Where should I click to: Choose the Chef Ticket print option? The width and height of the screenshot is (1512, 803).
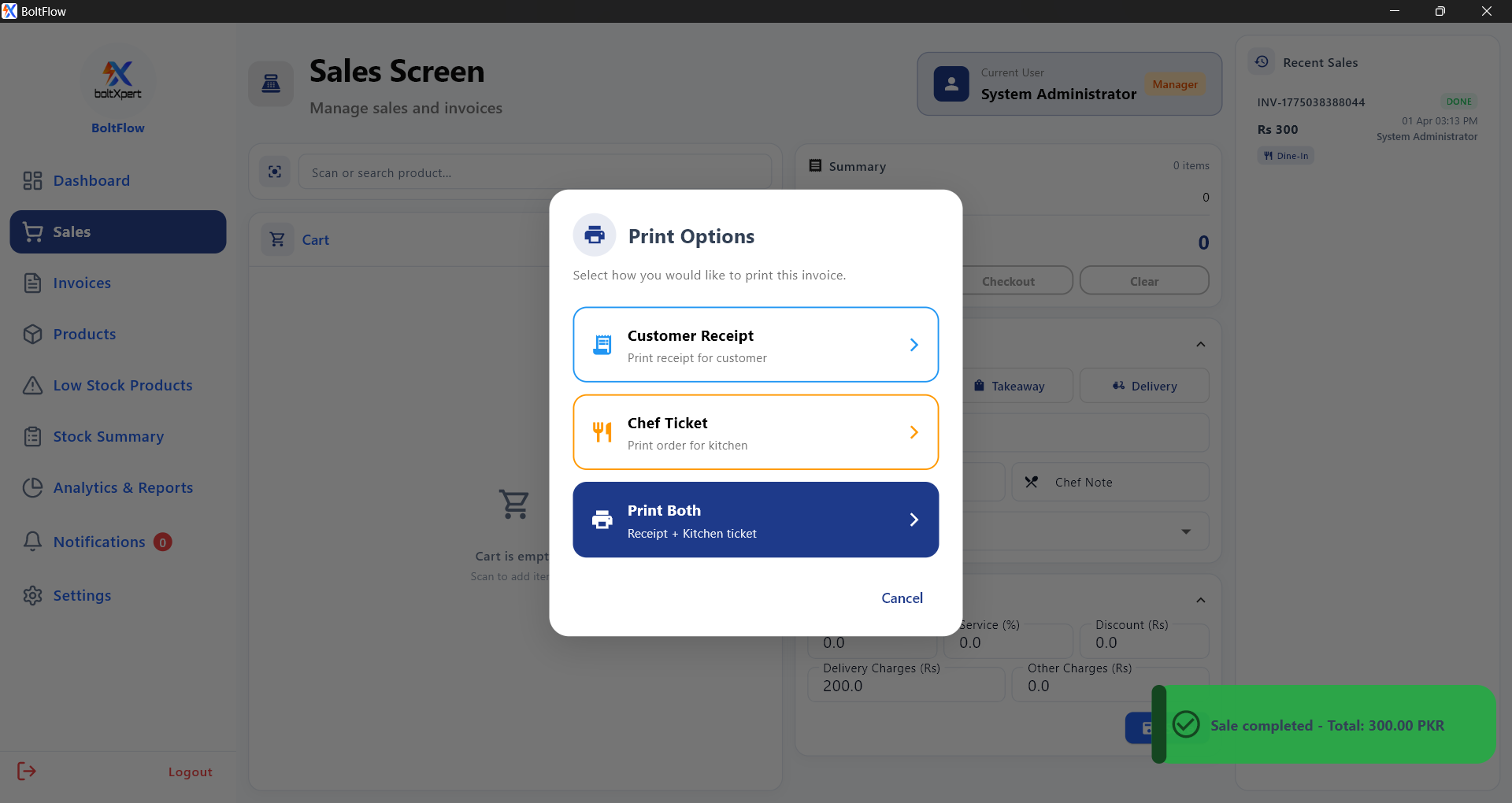pyautogui.click(x=755, y=432)
